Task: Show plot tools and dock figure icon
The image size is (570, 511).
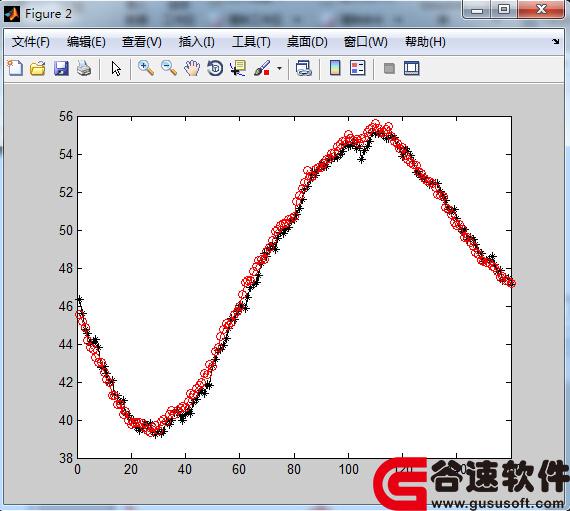Action: [x=412, y=68]
